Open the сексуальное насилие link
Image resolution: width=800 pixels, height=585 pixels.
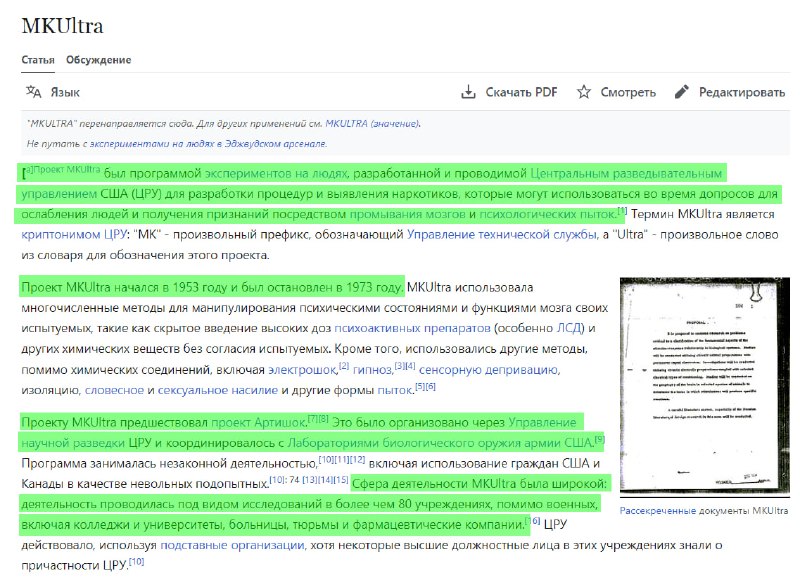[x=218, y=390]
